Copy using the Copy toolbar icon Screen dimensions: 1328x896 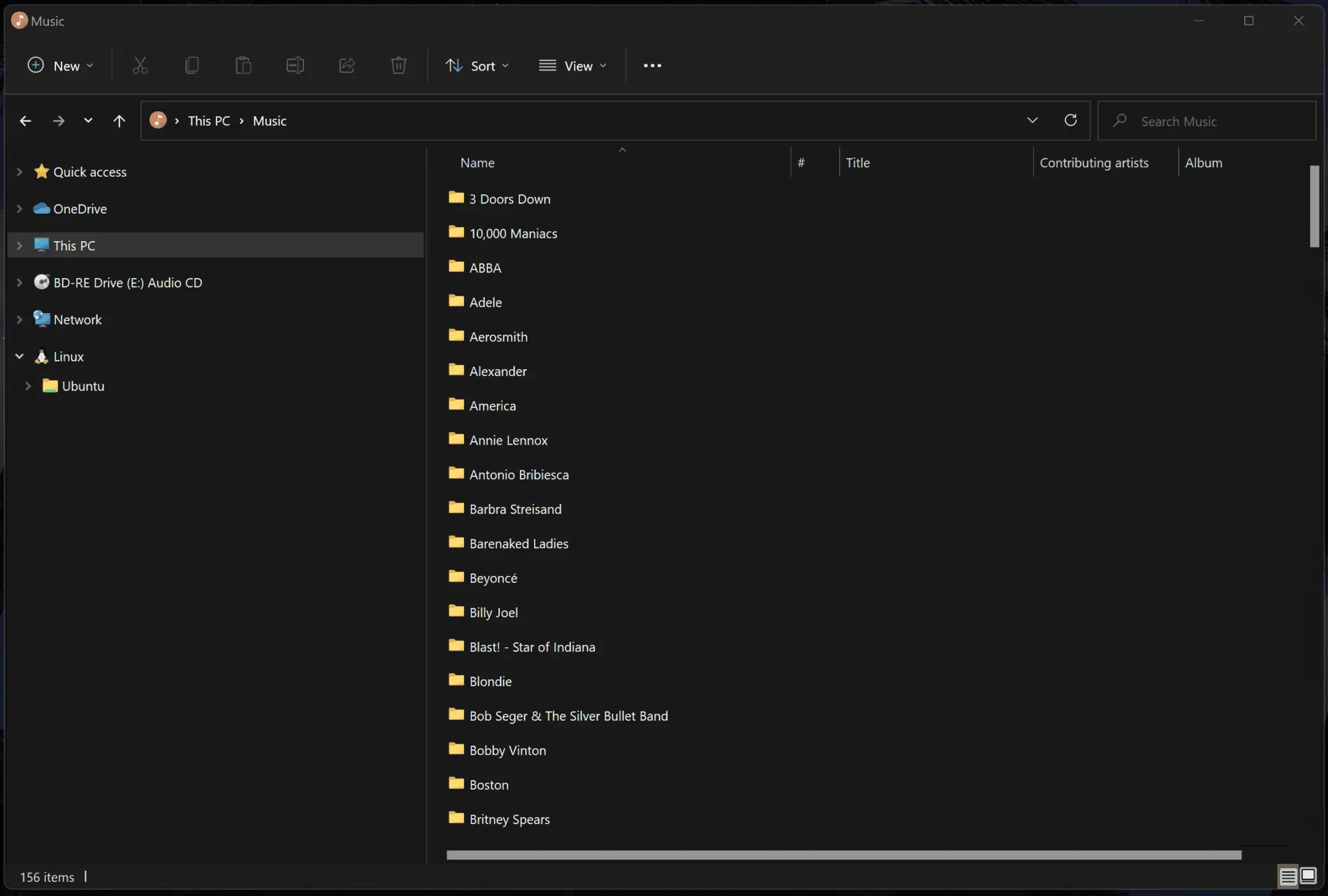[192, 65]
